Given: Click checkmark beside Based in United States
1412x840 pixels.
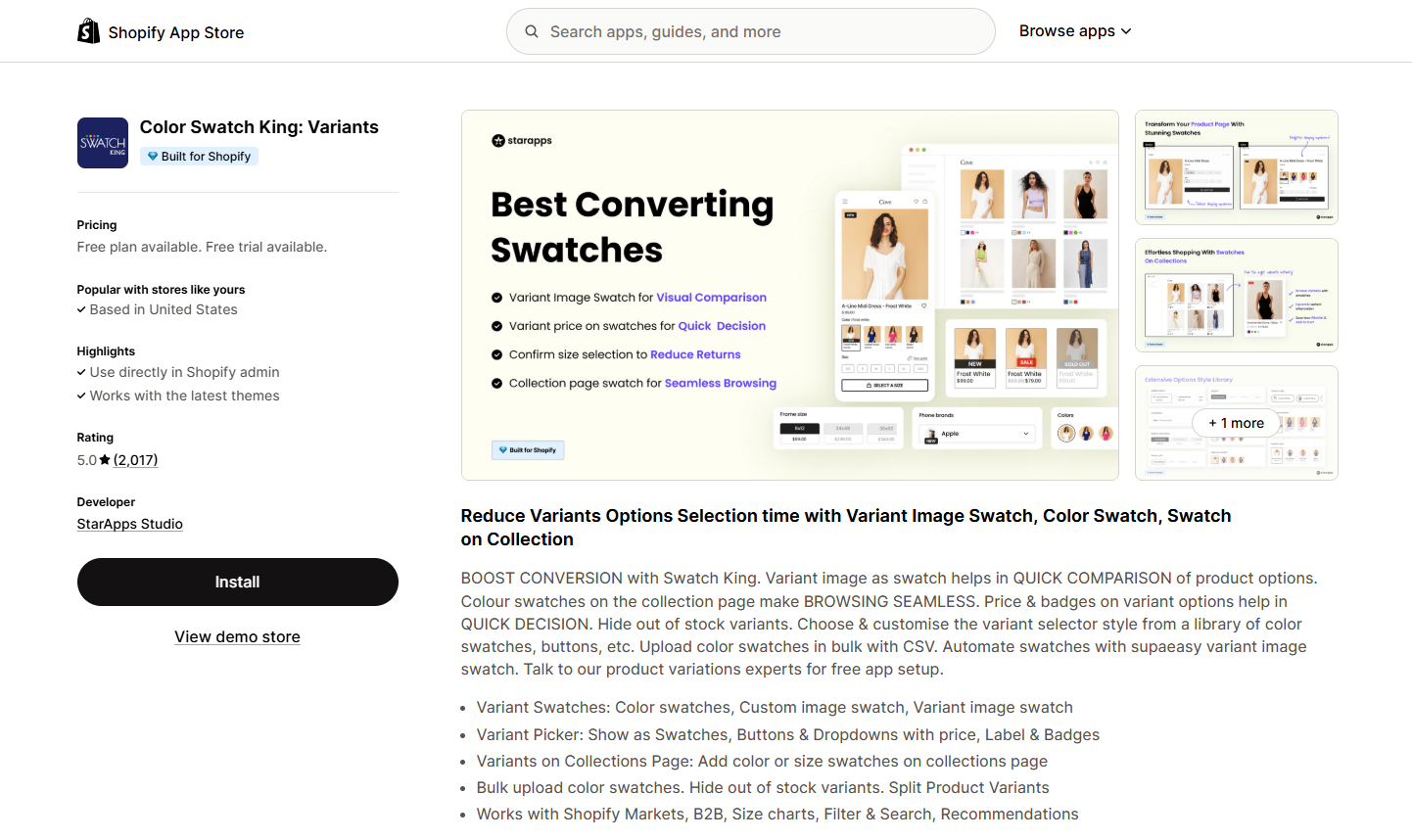Looking at the screenshot, I should pyautogui.click(x=81, y=310).
